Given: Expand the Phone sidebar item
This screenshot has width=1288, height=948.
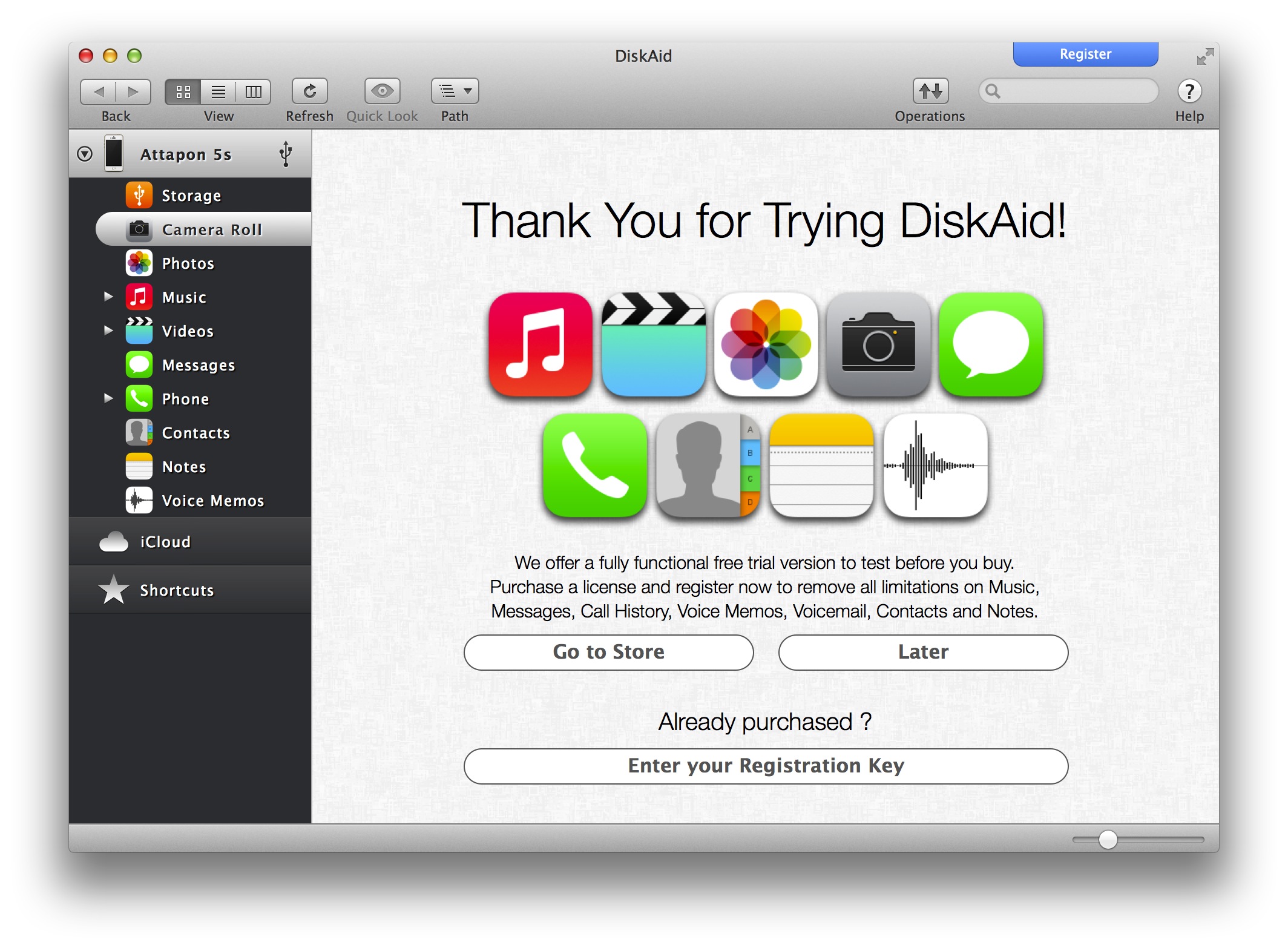Looking at the screenshot, I should point(108,398).
